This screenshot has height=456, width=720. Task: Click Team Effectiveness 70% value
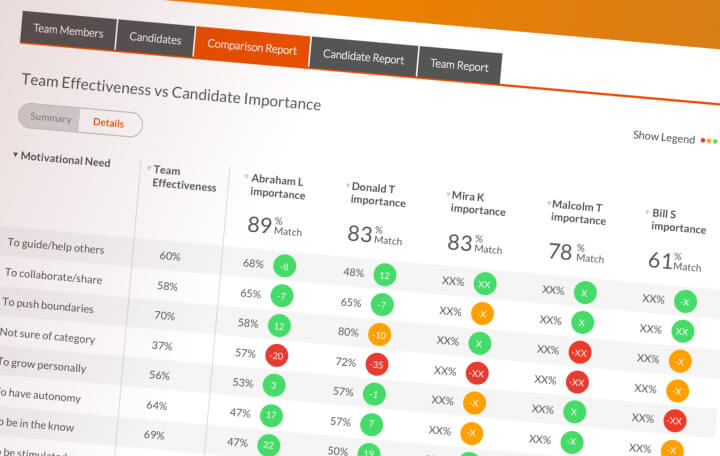point(165,315)
